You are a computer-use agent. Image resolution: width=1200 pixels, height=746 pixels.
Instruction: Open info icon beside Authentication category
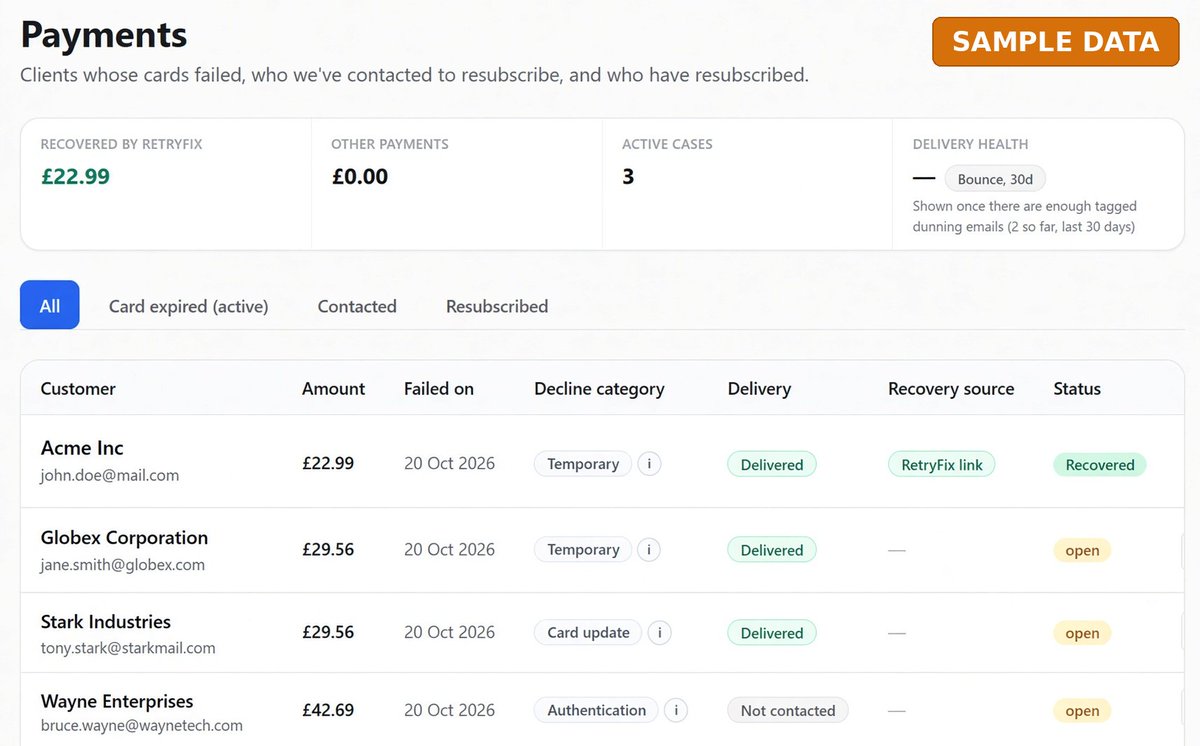(x=676, y=711)
